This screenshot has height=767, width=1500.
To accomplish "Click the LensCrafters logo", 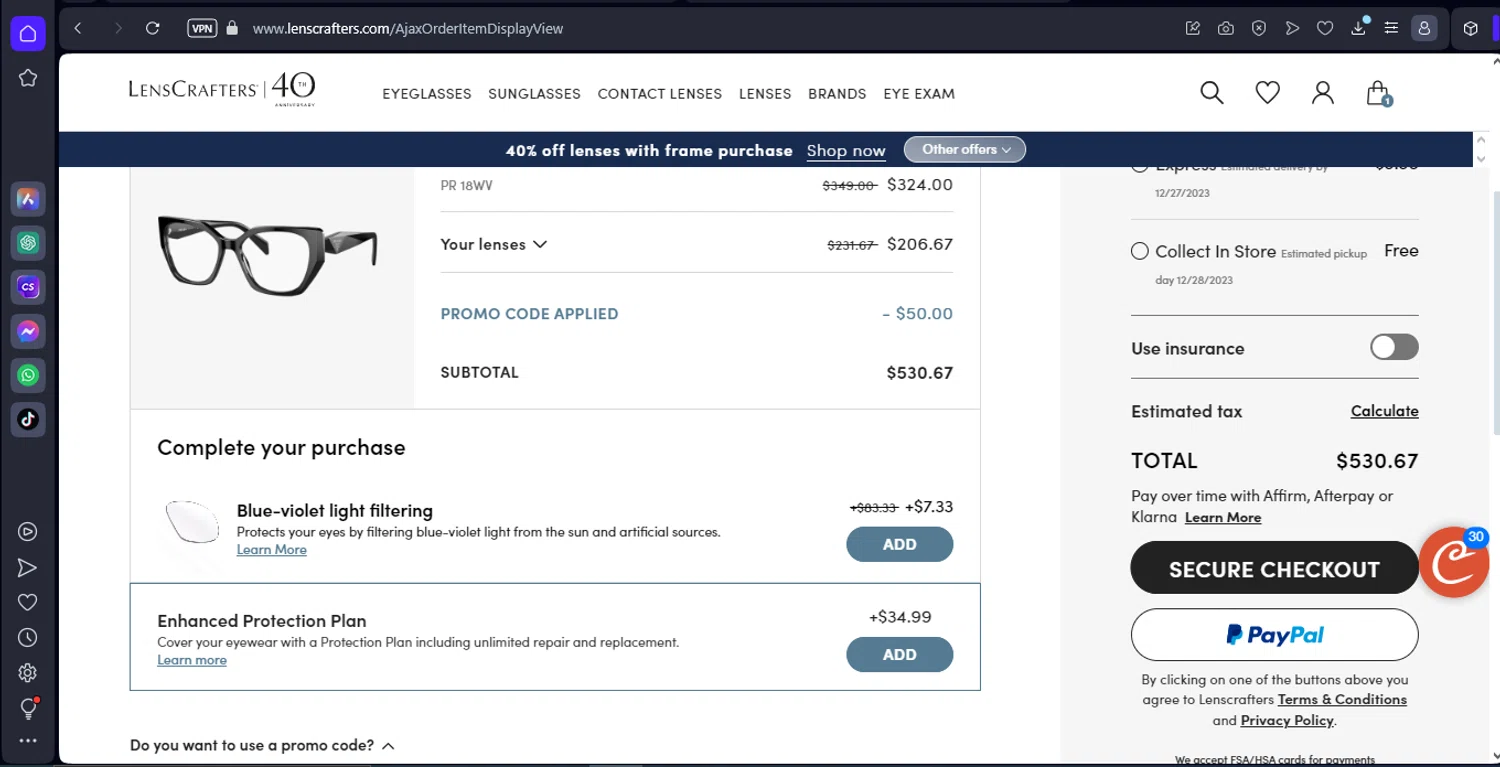I will coord(222,89).
